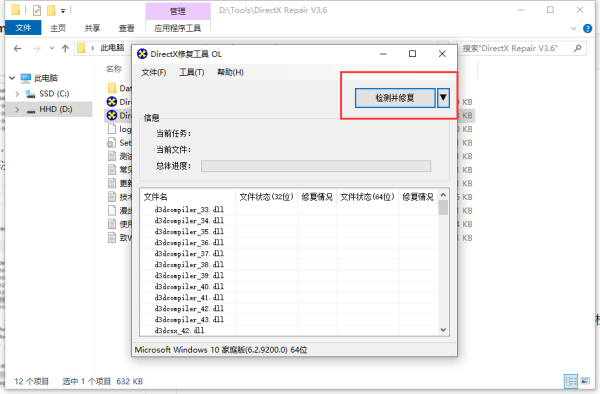
Task: Click the 文件名 column header
Action: coord(188,197)
